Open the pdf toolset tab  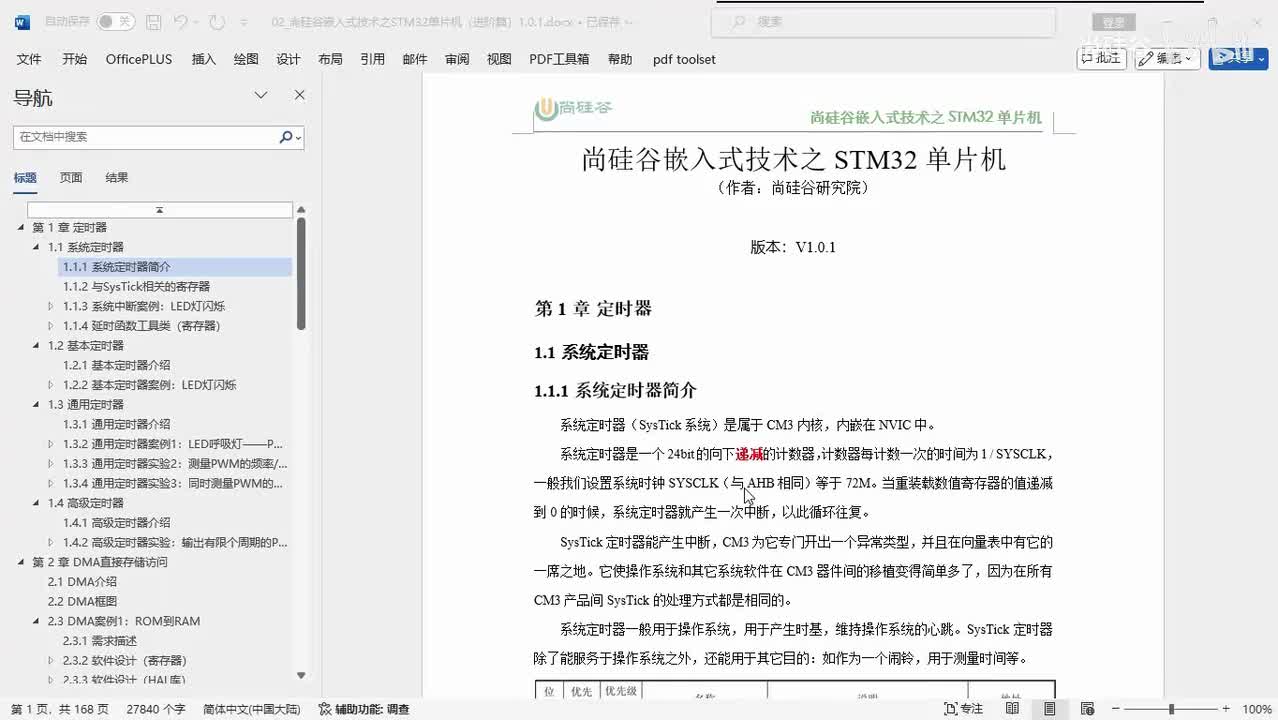[684, 59]
